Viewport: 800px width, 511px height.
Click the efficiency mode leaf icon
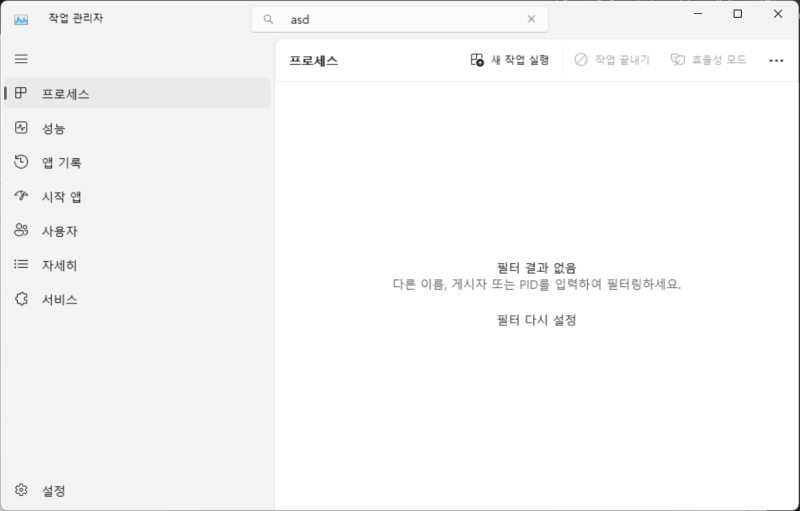pyautogui.click(x=678, y=60)
